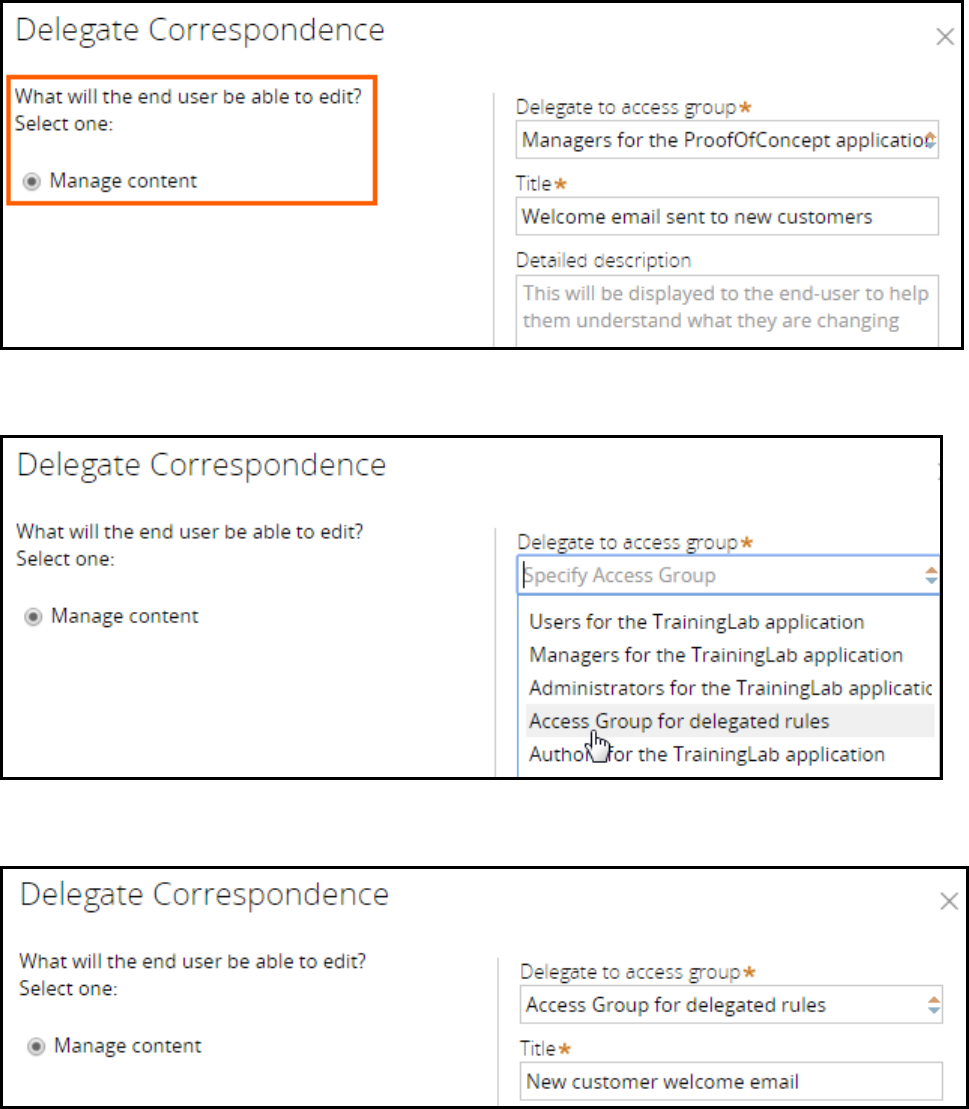
Task: Click the Specify Access Group combo box
Action: (x=729, y=575)
